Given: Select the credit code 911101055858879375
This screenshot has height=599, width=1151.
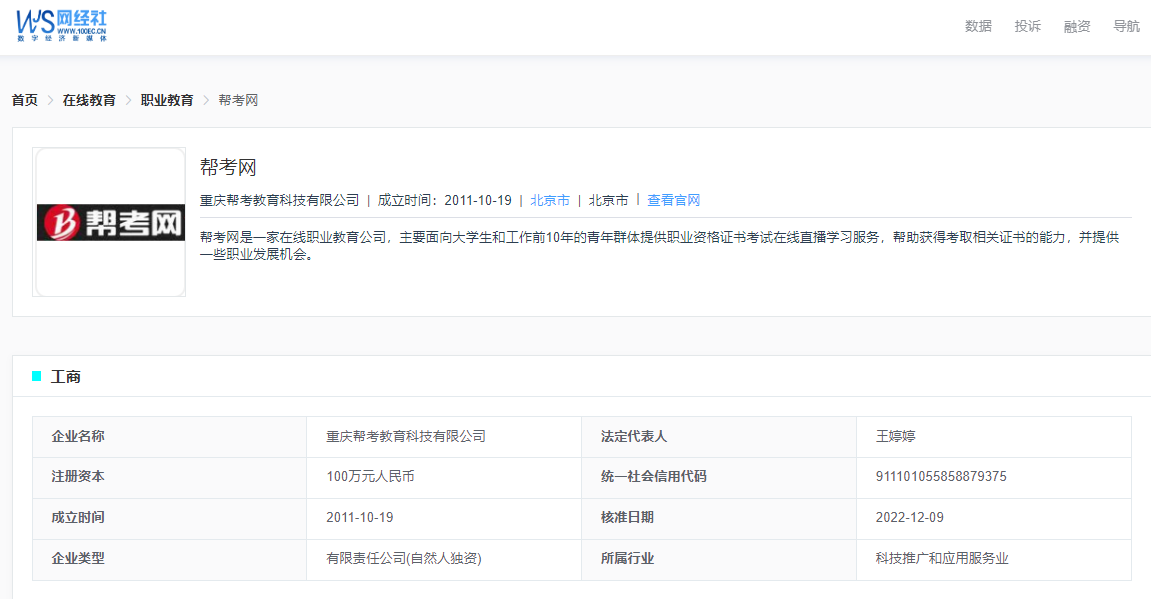Looking at the screenshot, I should pyautogui.click(x=941, y=477).
